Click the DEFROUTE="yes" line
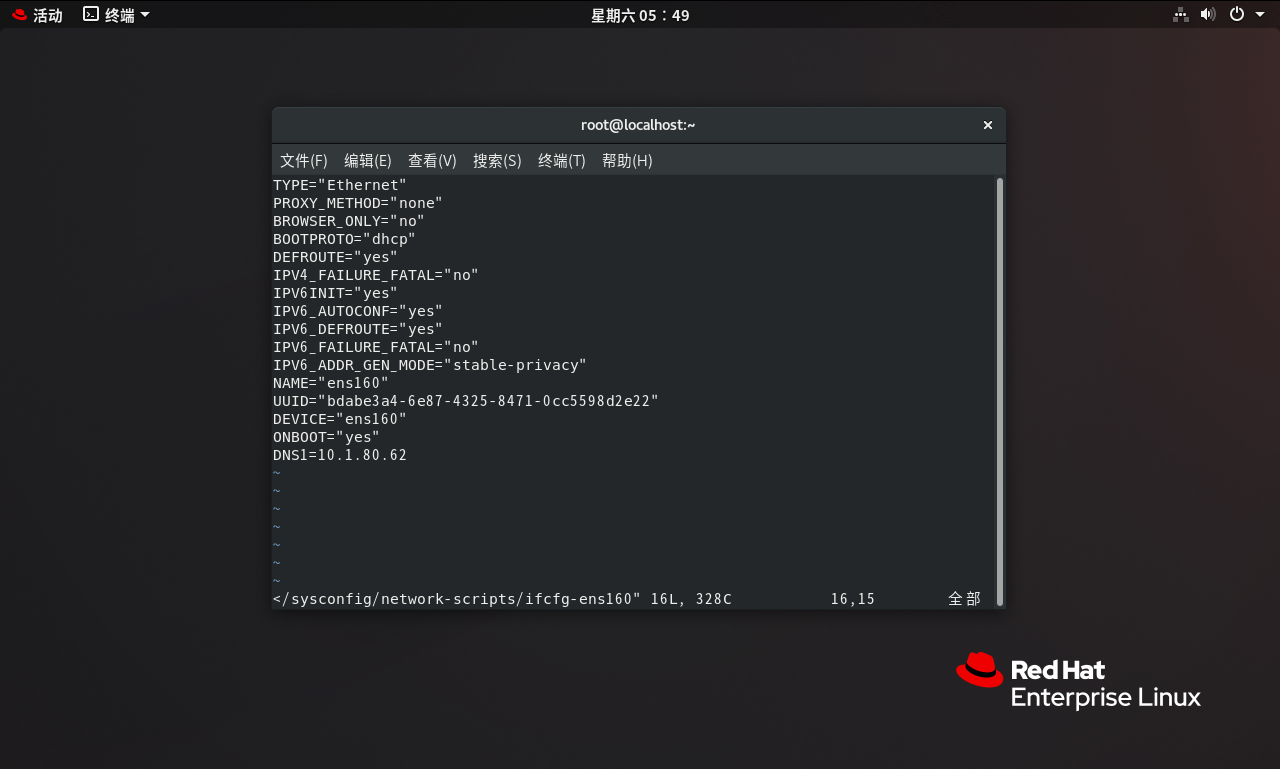This screenshot has width=1280, height=769. 335,257
